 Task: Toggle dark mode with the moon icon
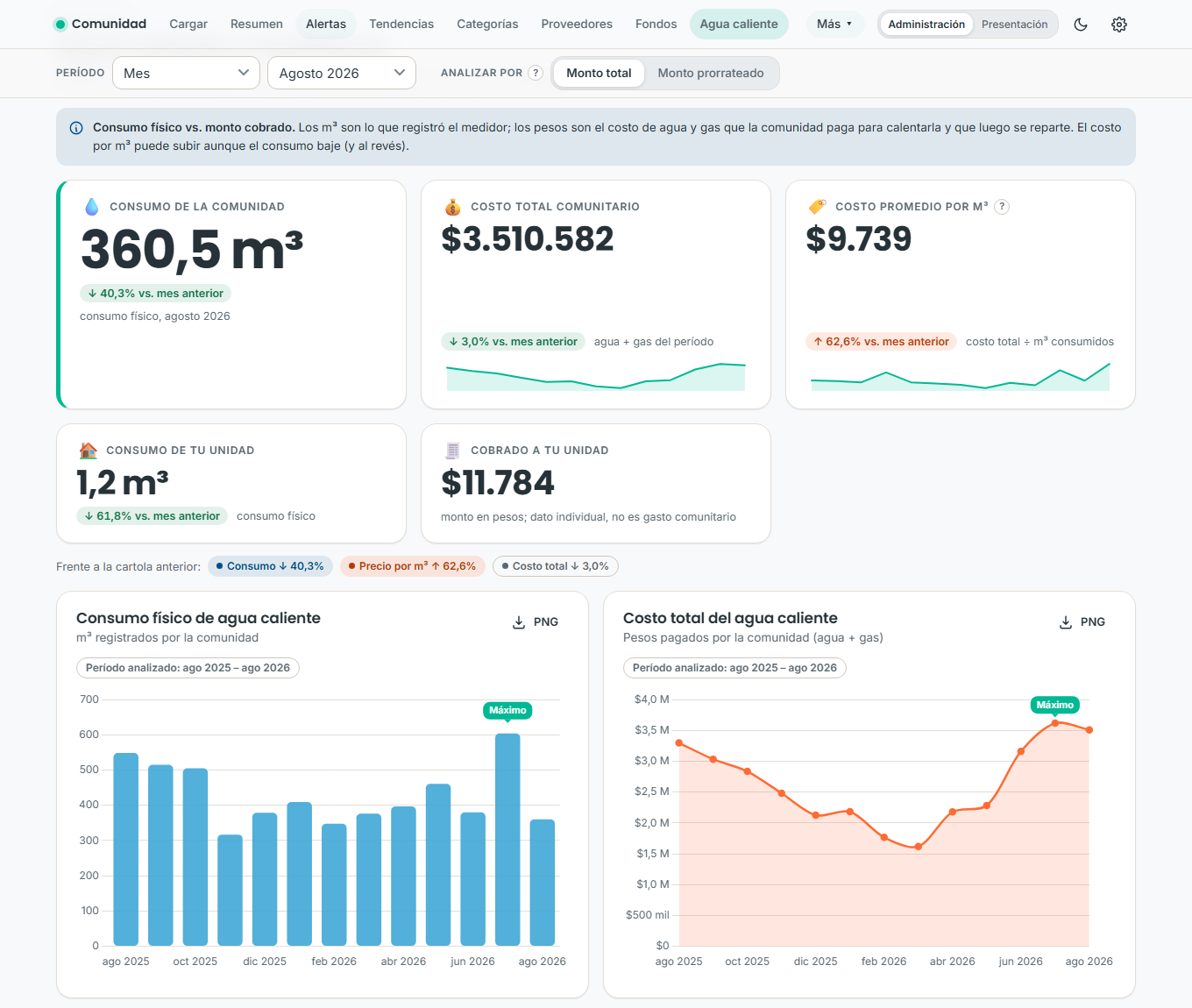[x=1081, y=25]
